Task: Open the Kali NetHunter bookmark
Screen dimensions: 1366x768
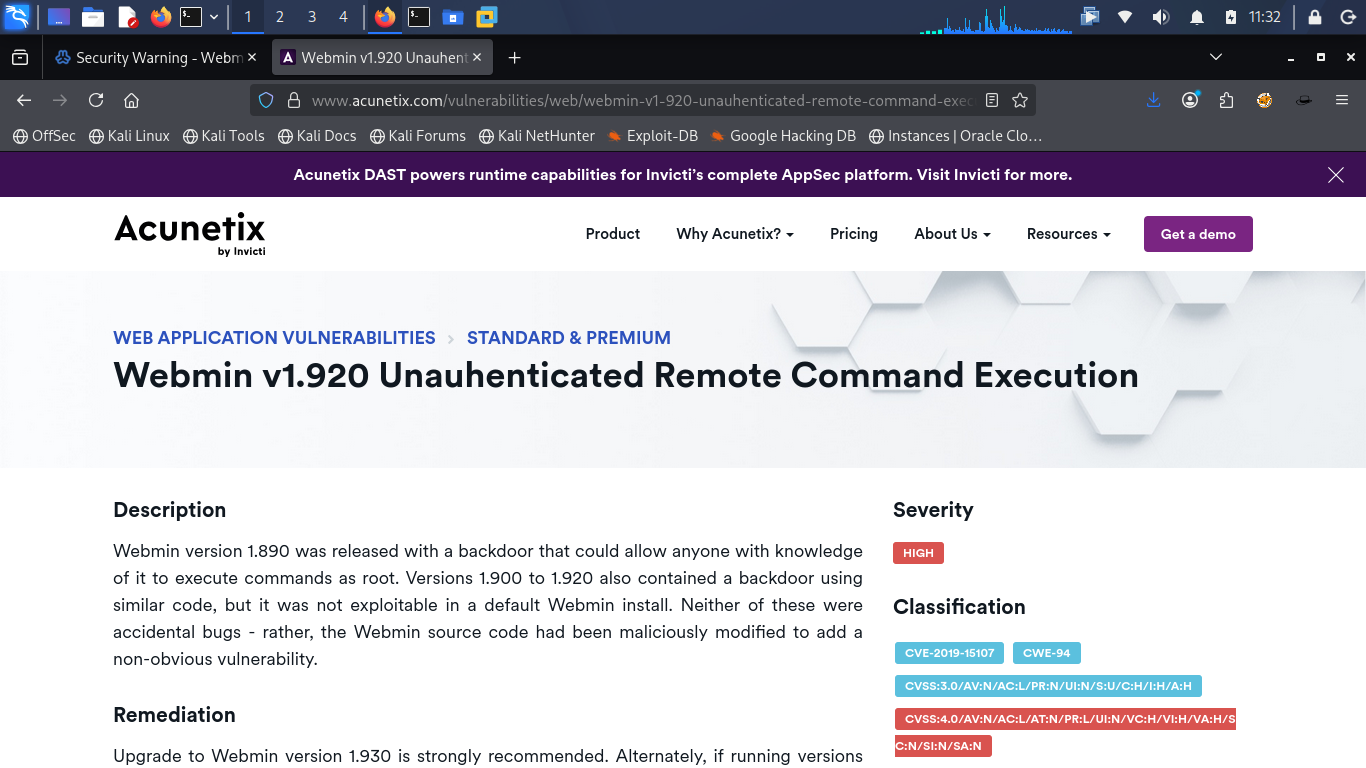Action: 537,136
